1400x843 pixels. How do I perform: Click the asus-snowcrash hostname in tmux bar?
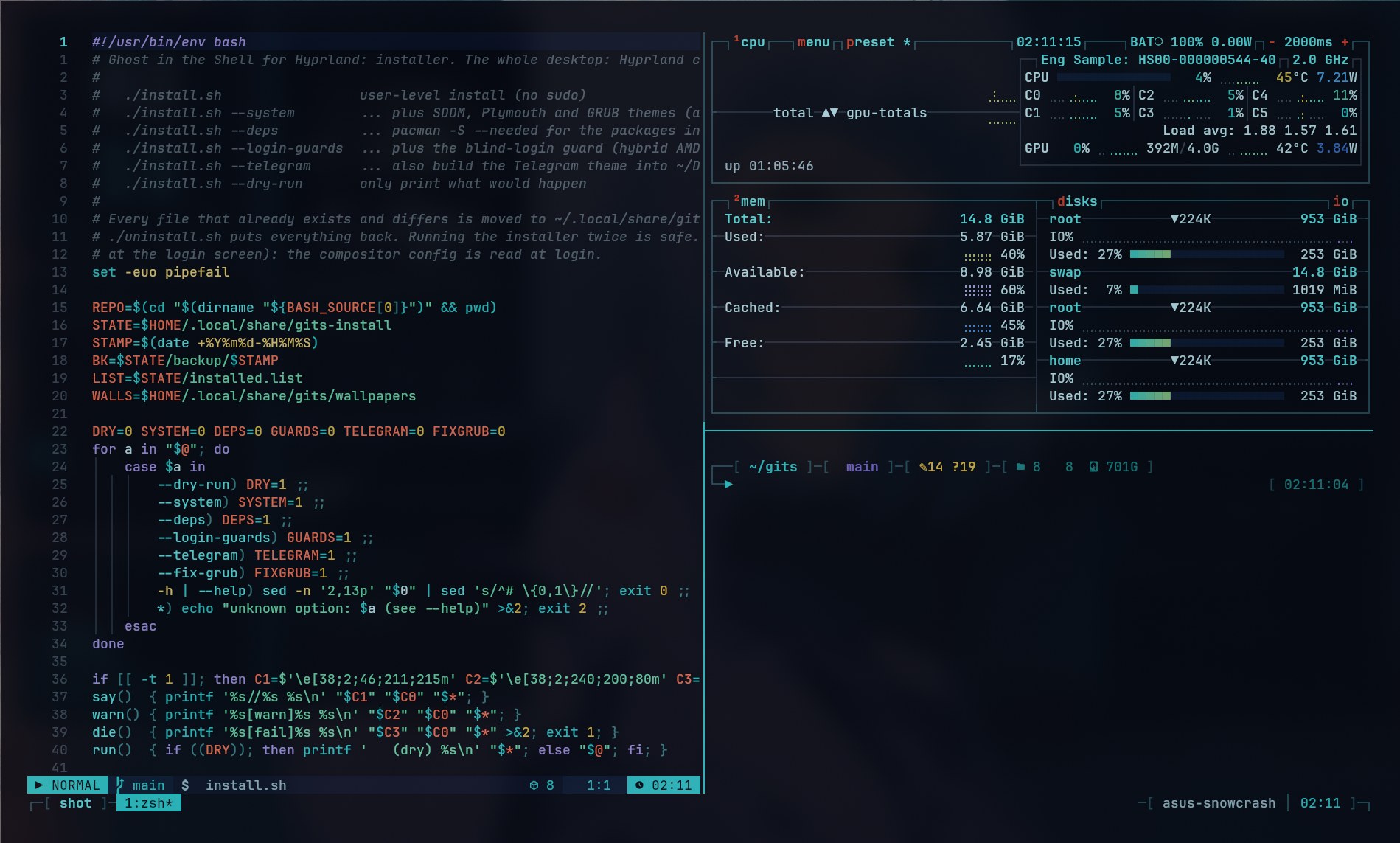1219,803
